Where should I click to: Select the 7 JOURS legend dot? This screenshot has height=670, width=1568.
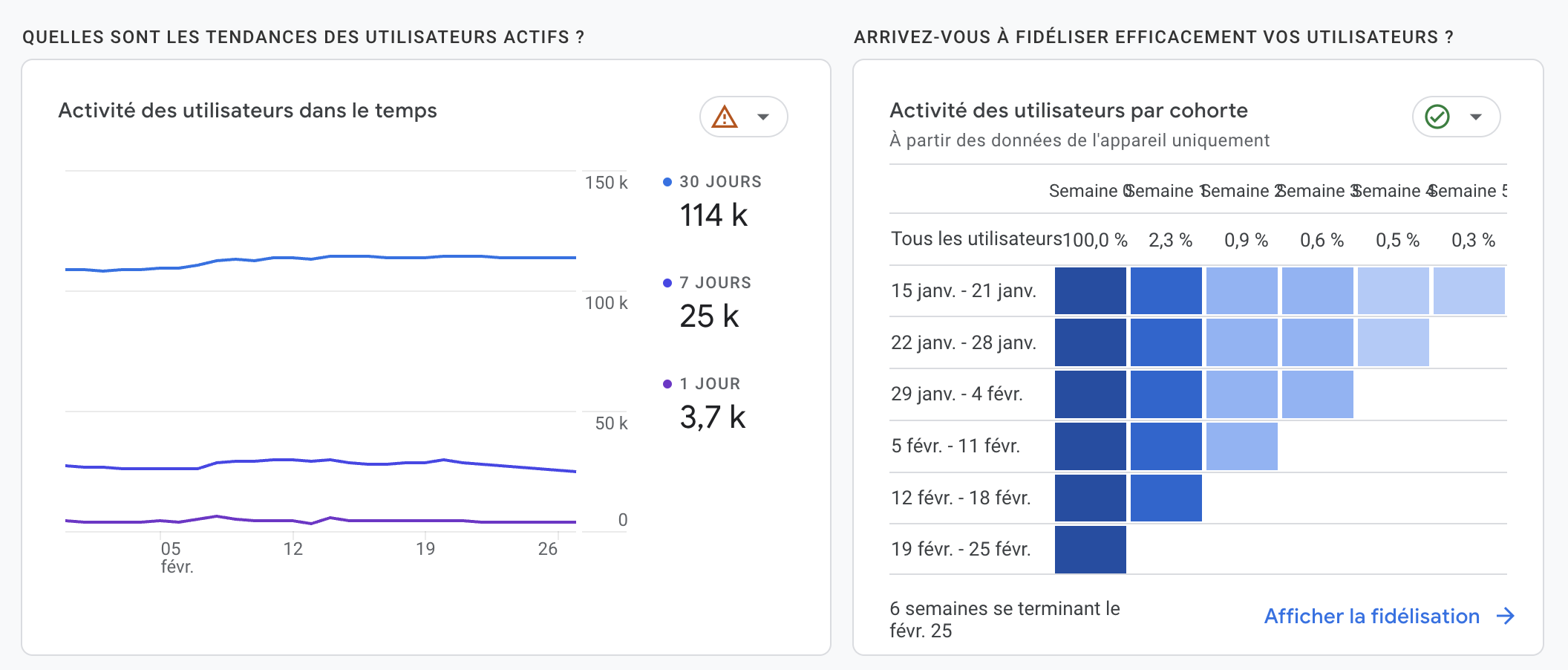coord(667,283)
